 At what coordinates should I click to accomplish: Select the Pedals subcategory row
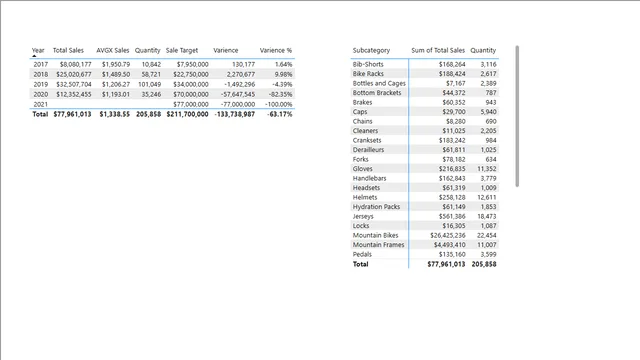pyautogui.click(x=424, y=254)
